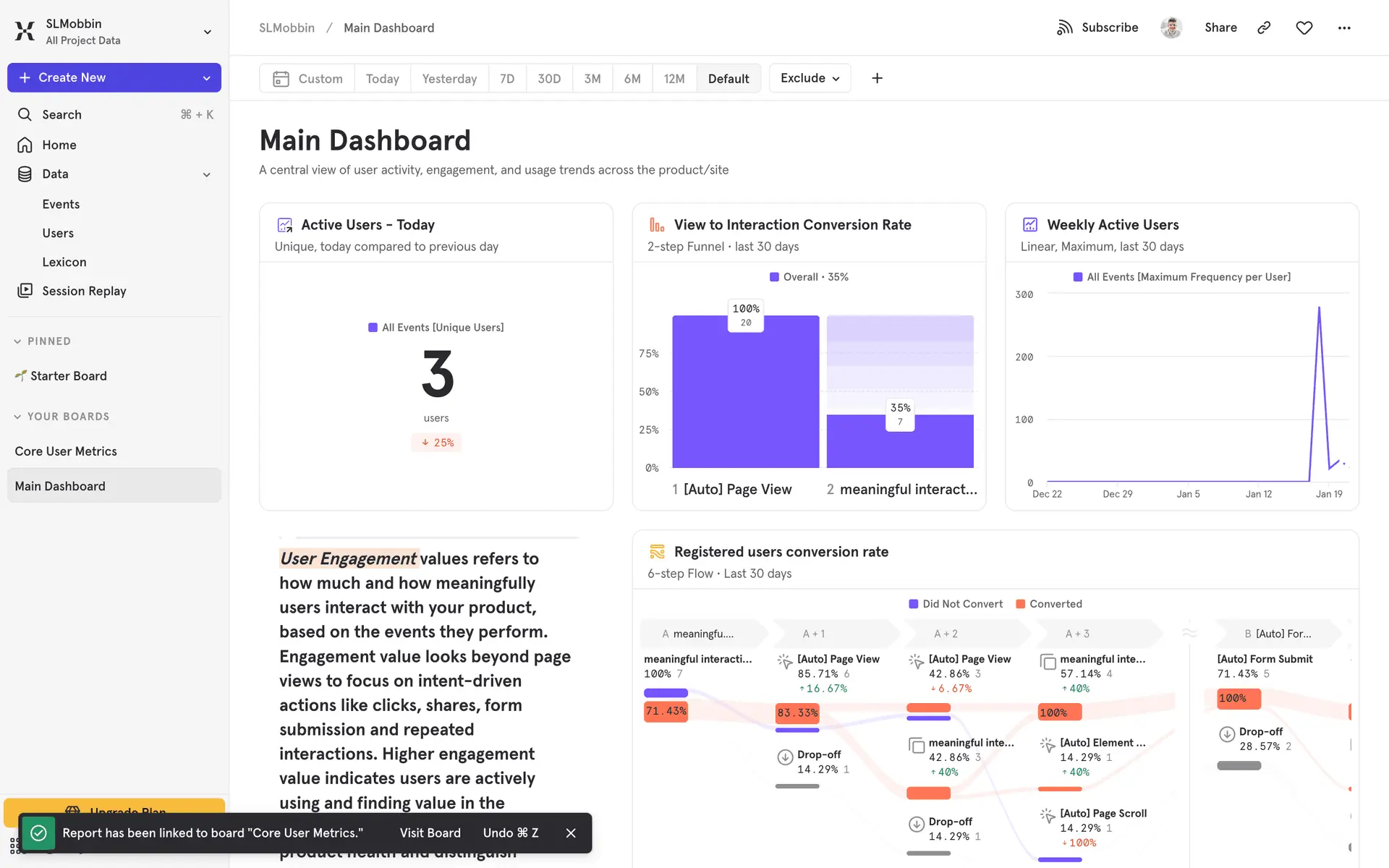Favorite the dashboard with the heart icon
Viewport: 1389px width, 868px height.
point(1304,27)
